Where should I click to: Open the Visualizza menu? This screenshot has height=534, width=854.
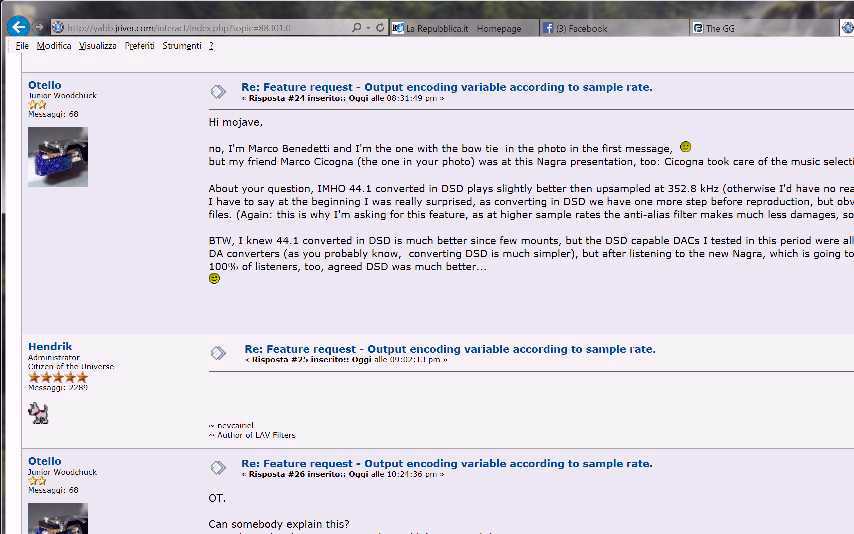point(97,46)
